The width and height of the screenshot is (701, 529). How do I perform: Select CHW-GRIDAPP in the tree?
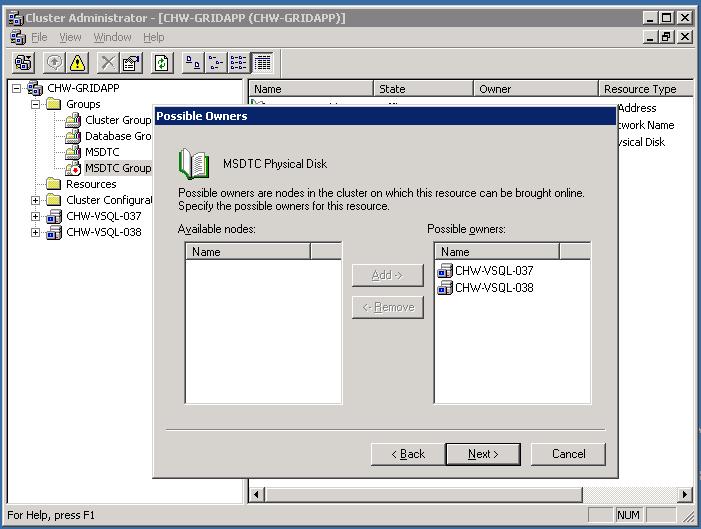point(83,88)
